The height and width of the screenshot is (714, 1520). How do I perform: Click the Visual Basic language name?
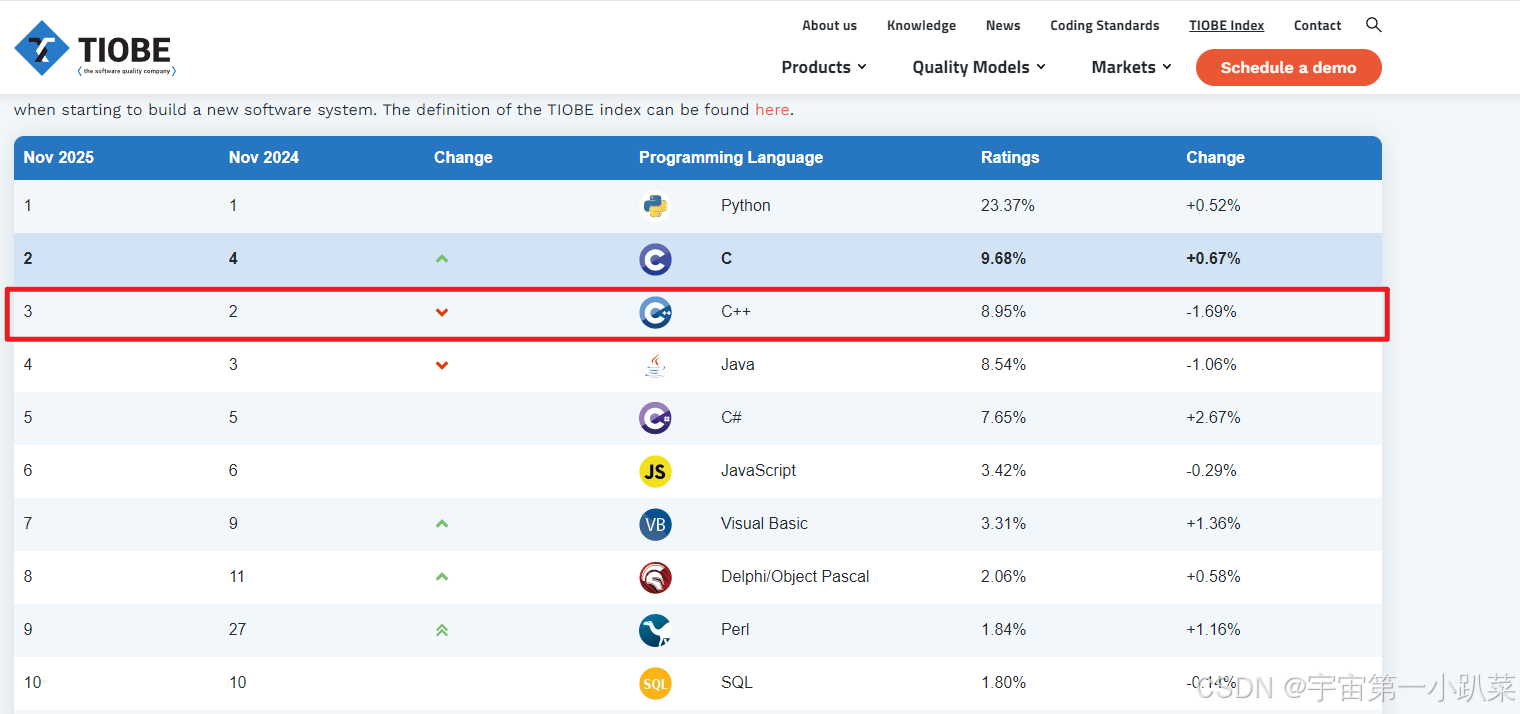coord(764,524)
